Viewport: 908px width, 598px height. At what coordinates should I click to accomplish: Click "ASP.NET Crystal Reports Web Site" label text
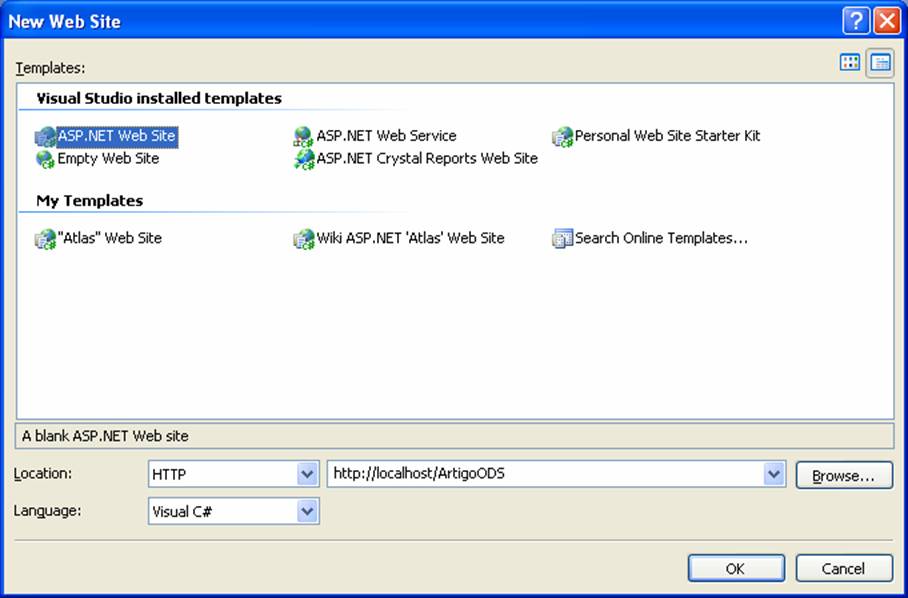427,159
